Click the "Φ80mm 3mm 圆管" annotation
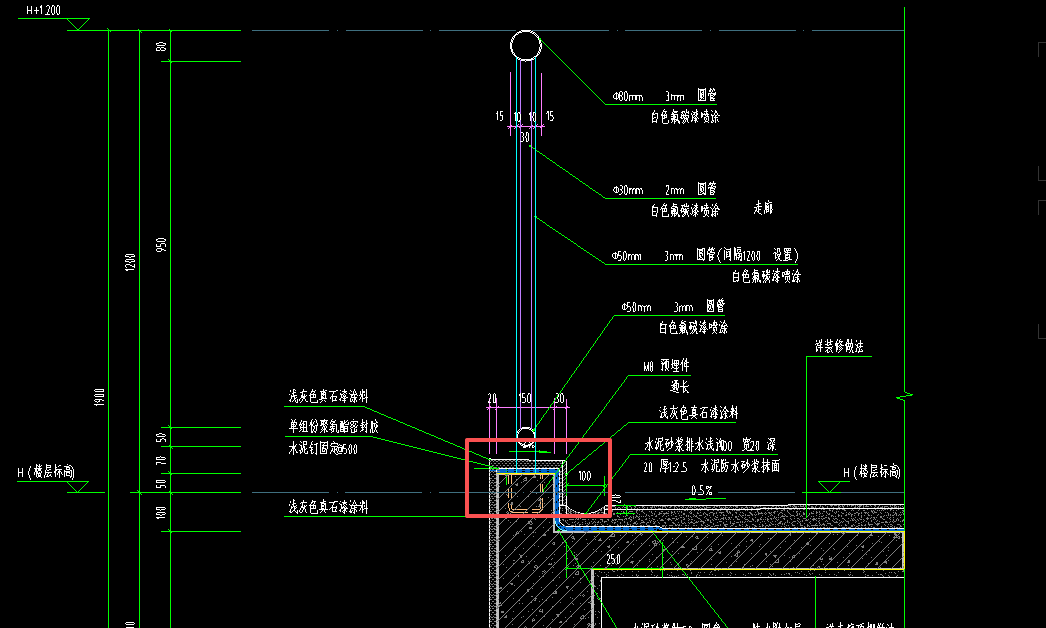 [x=664, y=96]
